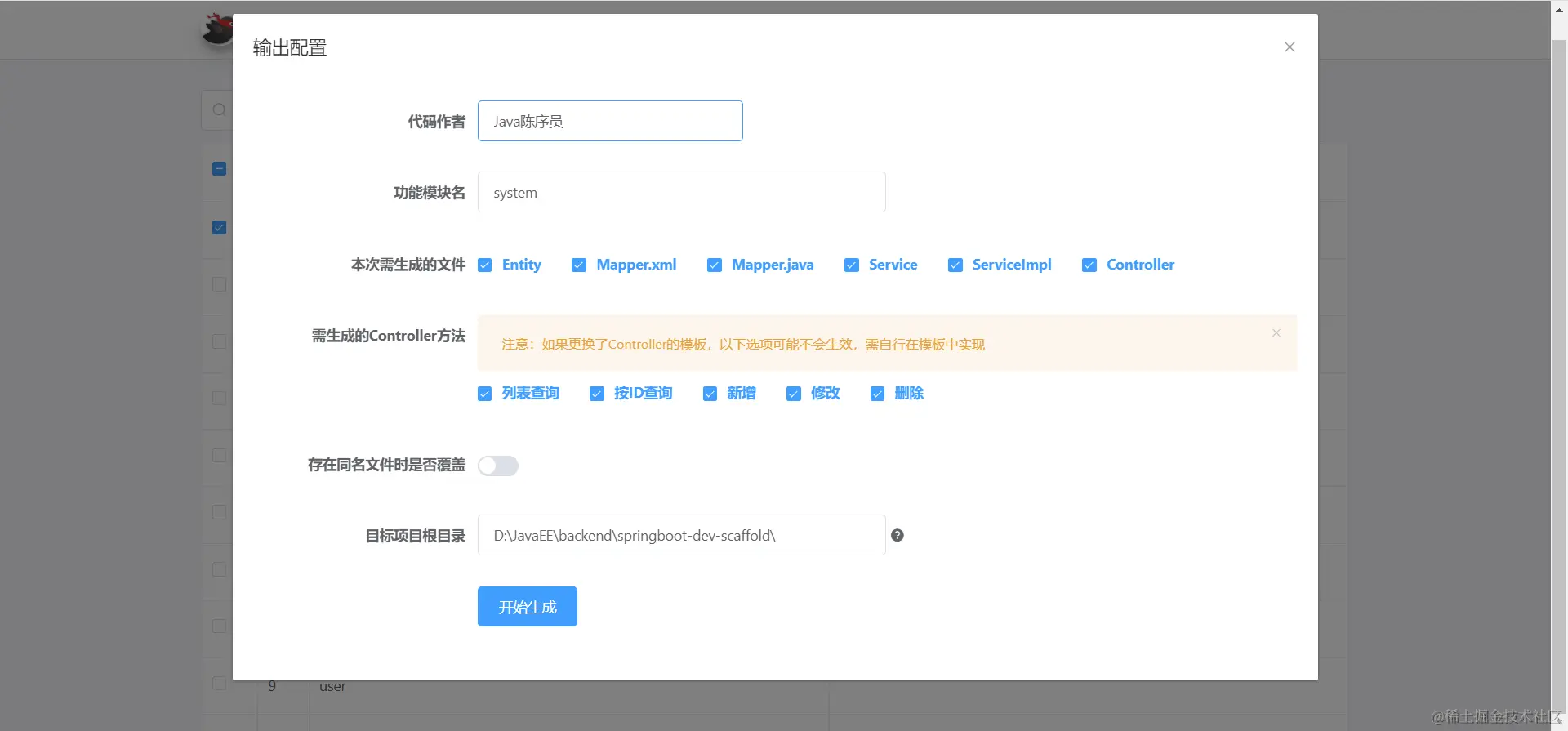The image size is (1568, 731).
Task: Uncheck the 按ID查询 method checkbox
Action: click(x=597, y=394)
